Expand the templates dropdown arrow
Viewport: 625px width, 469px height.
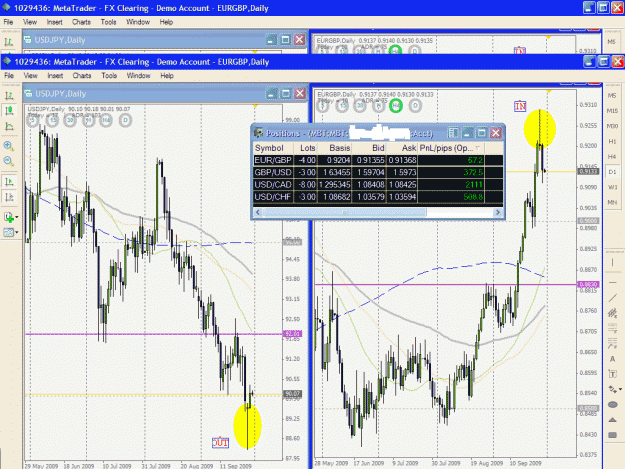click(17, 233)
